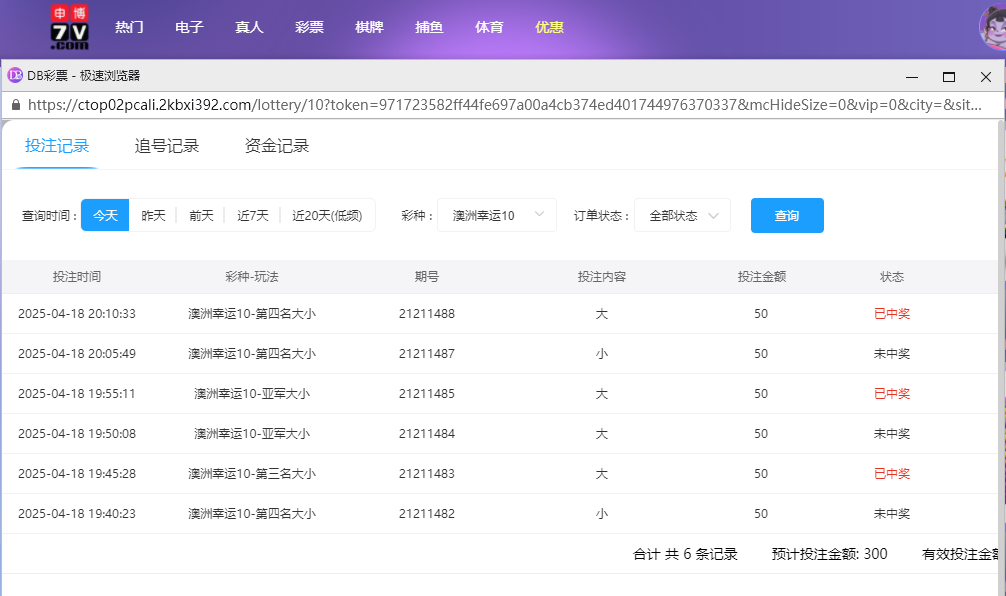Expand the chevron on the 彩种 selector

tap(538, 214)
